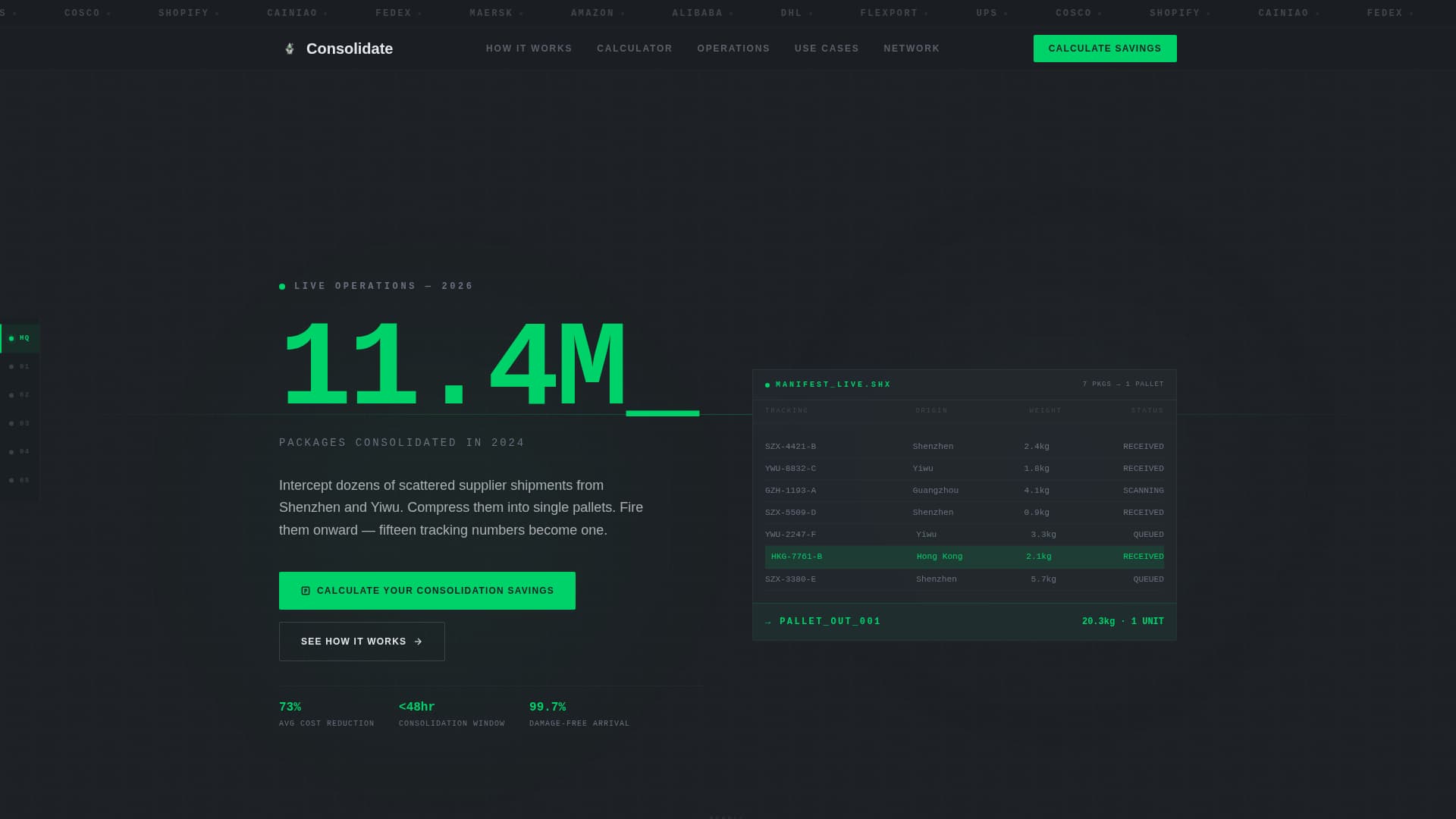This screenshot has height=819, width=1456.
Task: Click the Calculate Savings header button
Action: [1105, 49]
